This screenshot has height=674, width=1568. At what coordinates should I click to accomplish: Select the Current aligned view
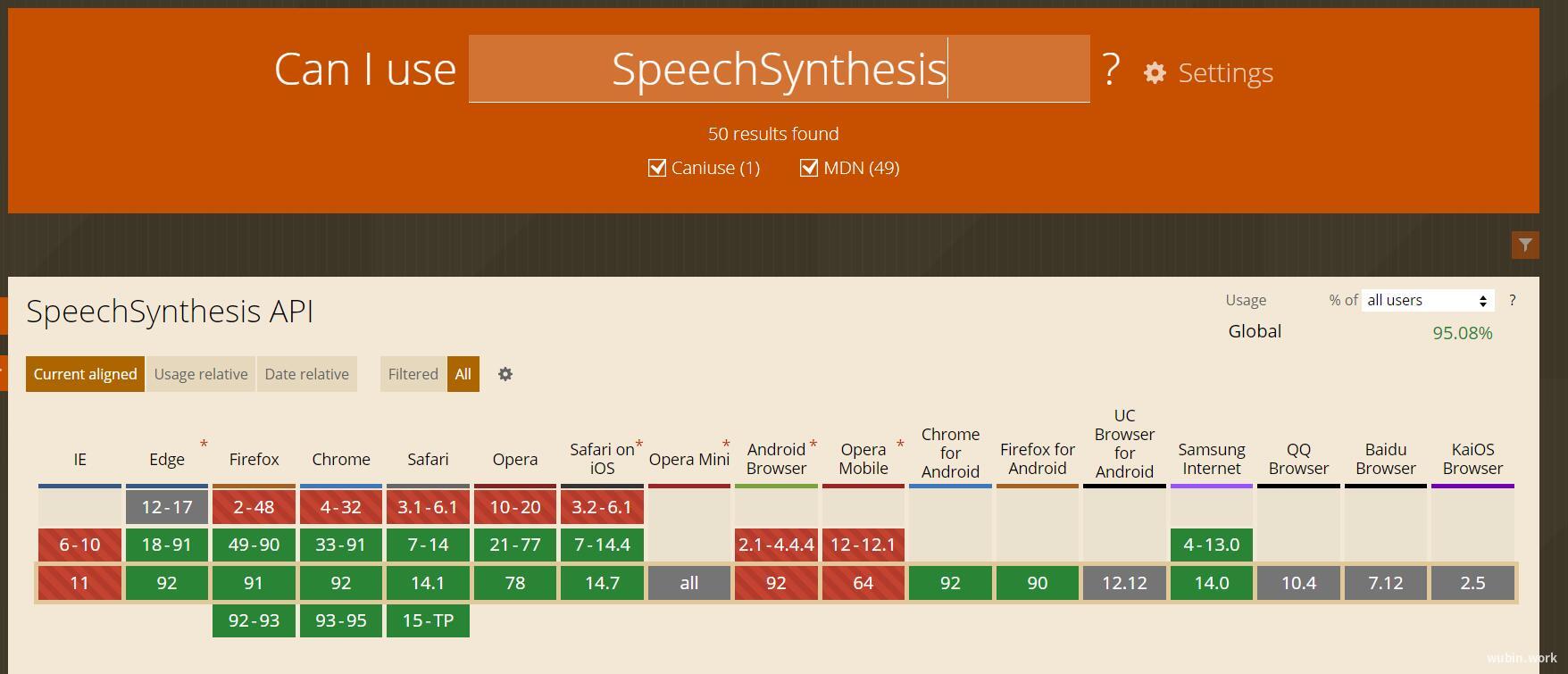click(85, 374)
